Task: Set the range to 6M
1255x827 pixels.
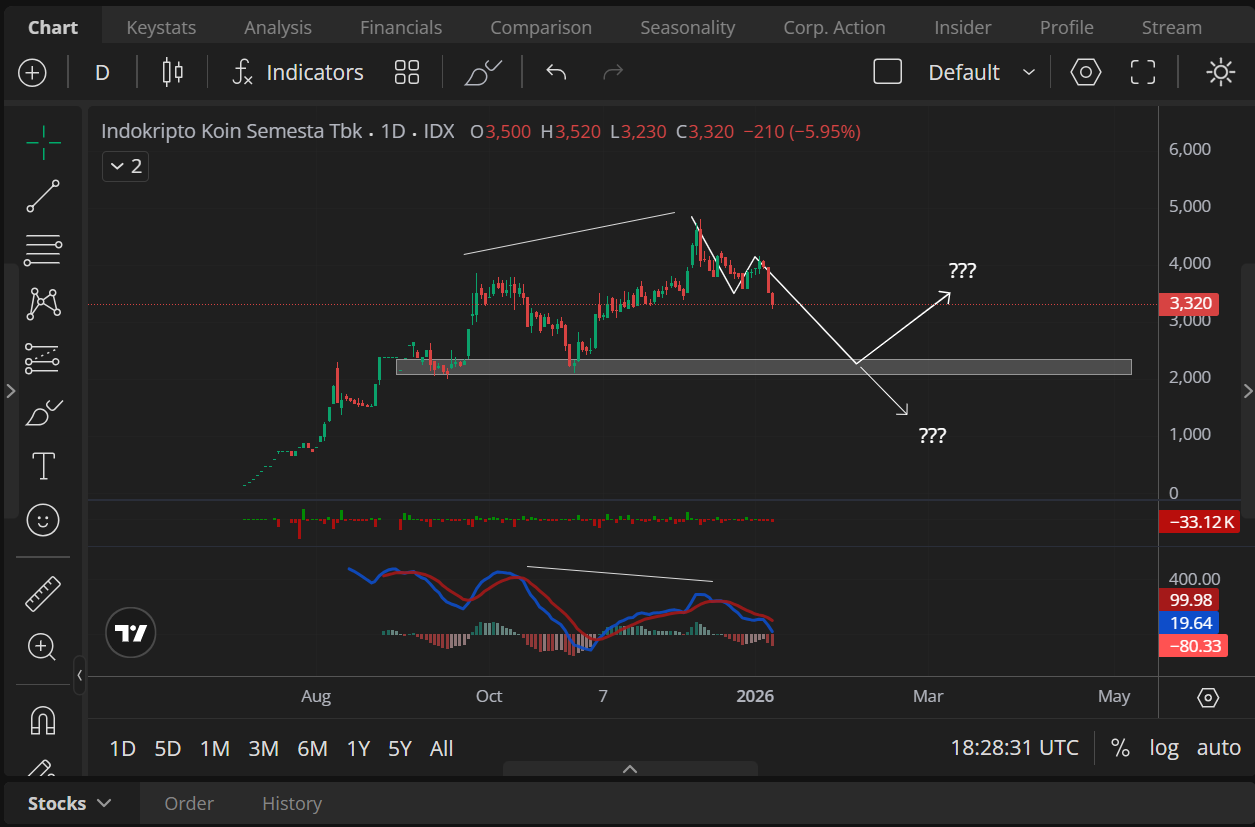Action: point(312,748)
